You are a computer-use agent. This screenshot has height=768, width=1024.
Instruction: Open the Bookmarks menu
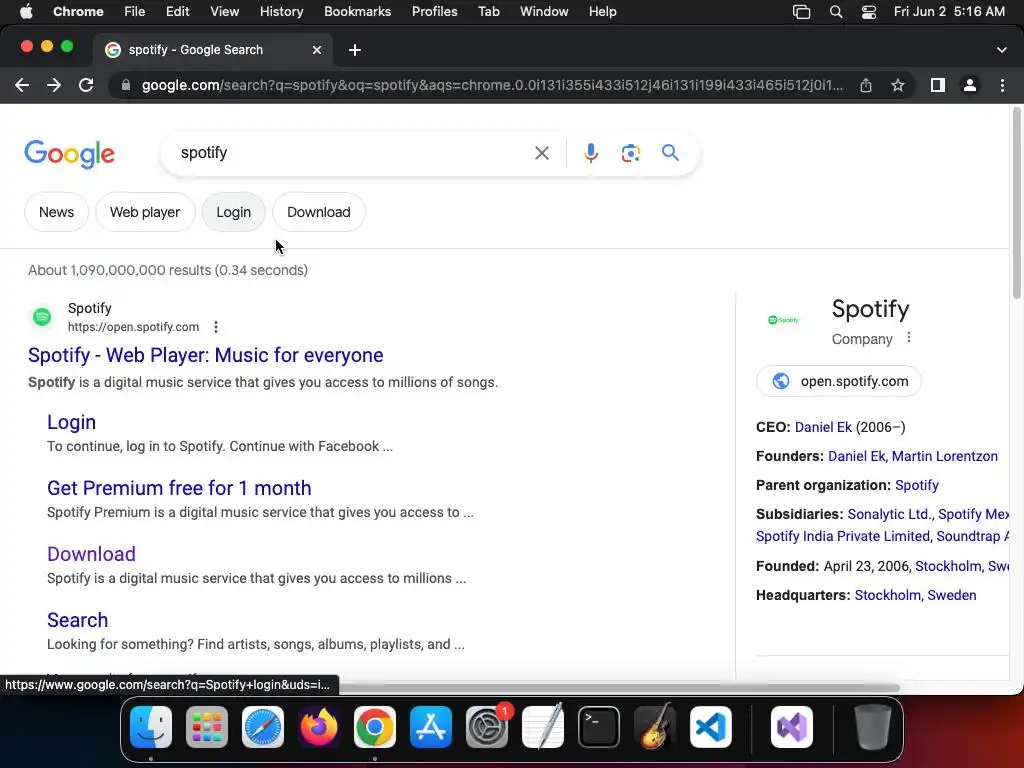(x=357, y=12)
